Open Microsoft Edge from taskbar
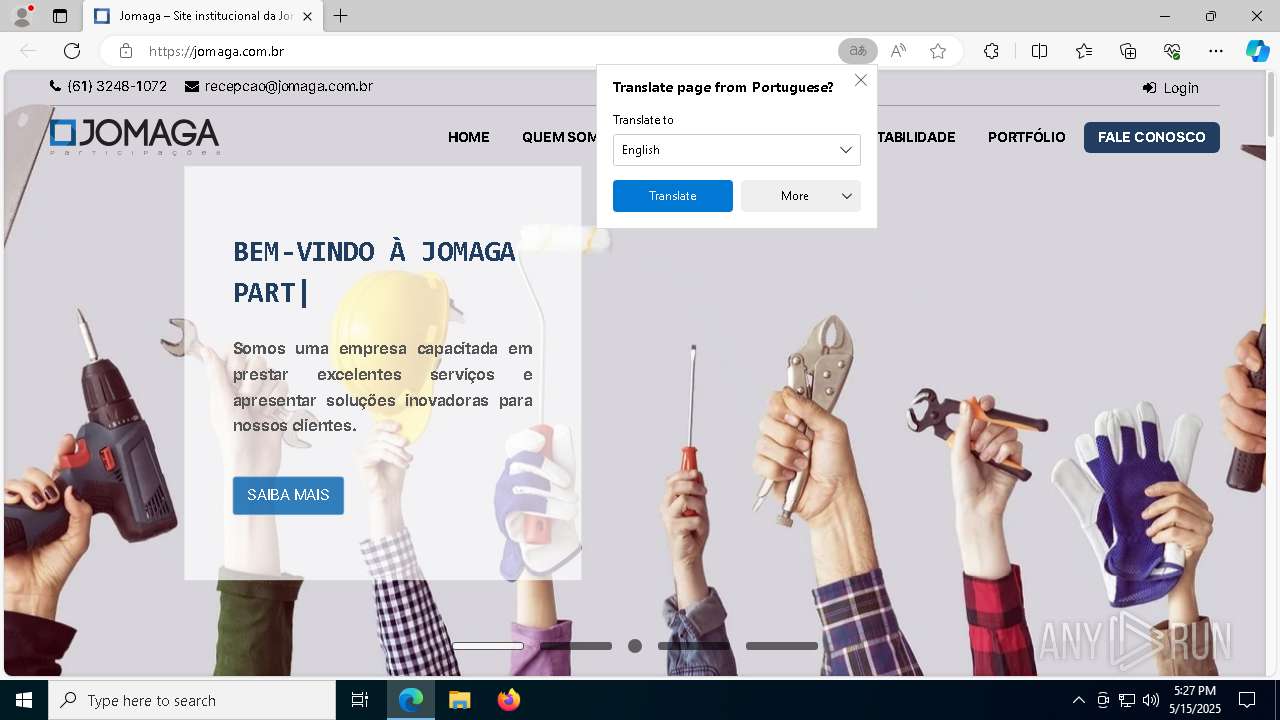The width and height of the screenshot is (1280, 720). point(411,700)
